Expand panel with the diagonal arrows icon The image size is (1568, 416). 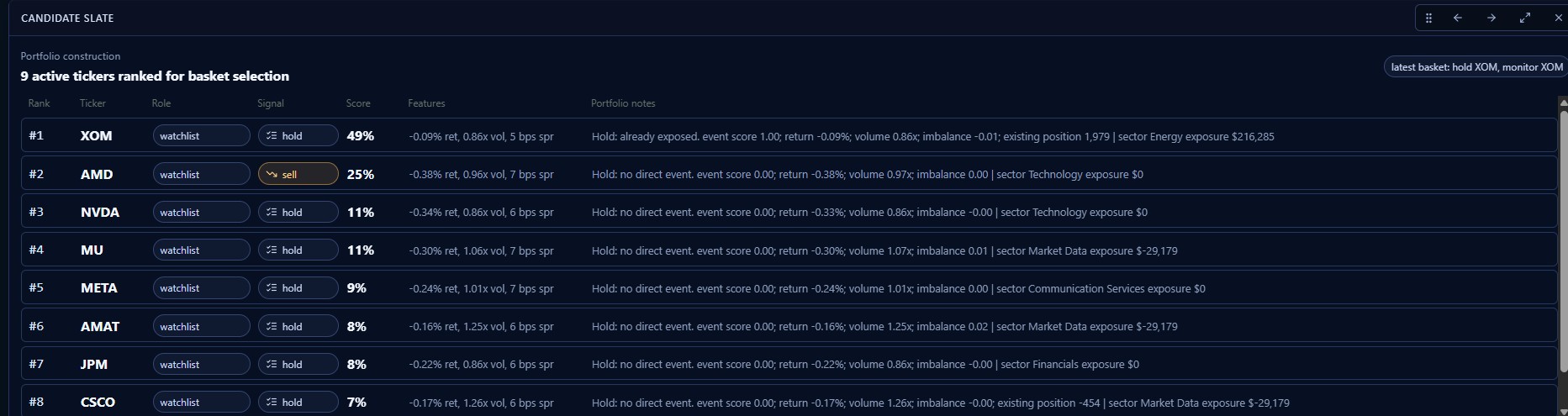(x=1525, y=18)
